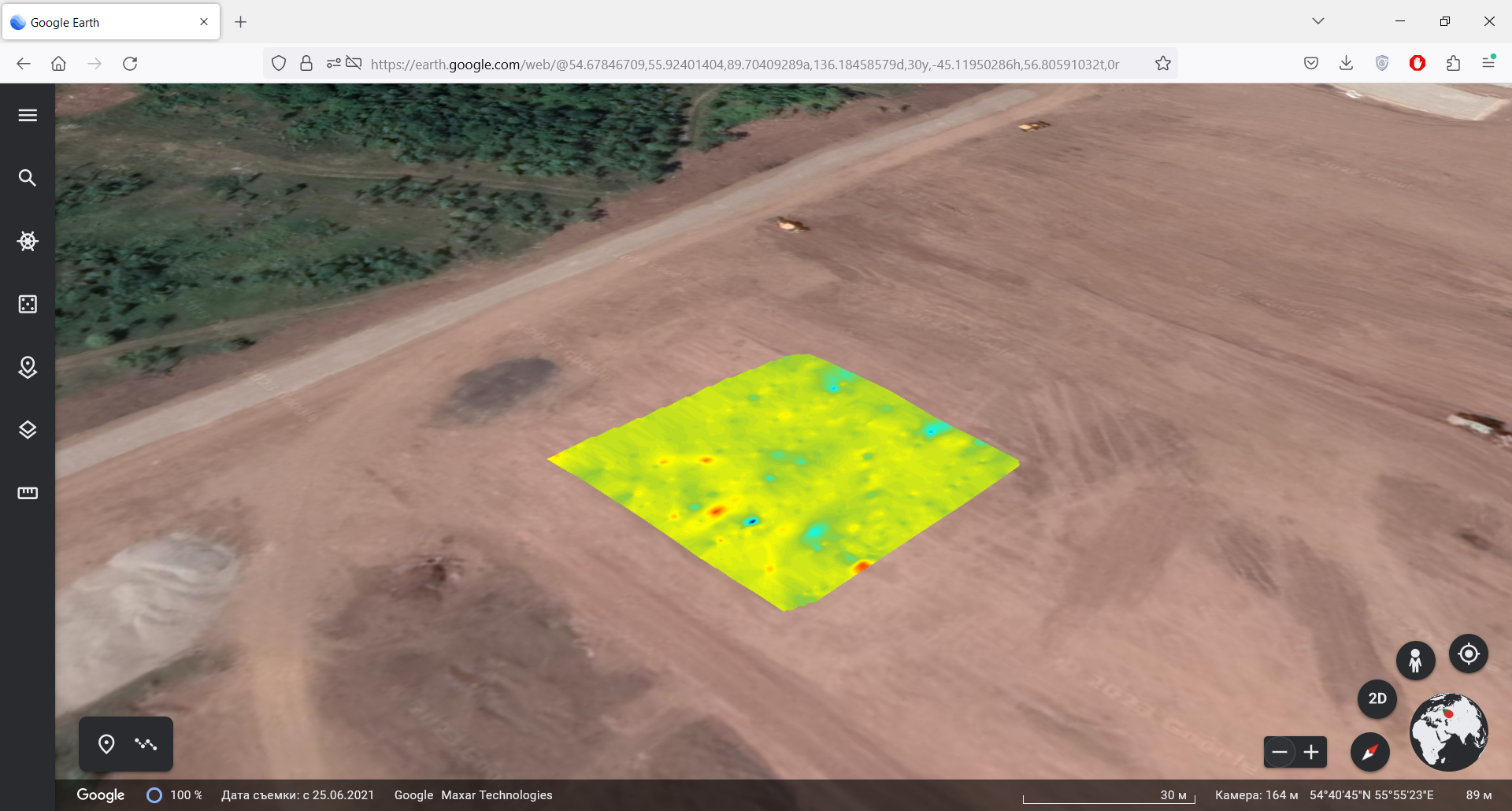Open tracking protection shield icon
Screen dimensions: 1512x811
point(279,64)
